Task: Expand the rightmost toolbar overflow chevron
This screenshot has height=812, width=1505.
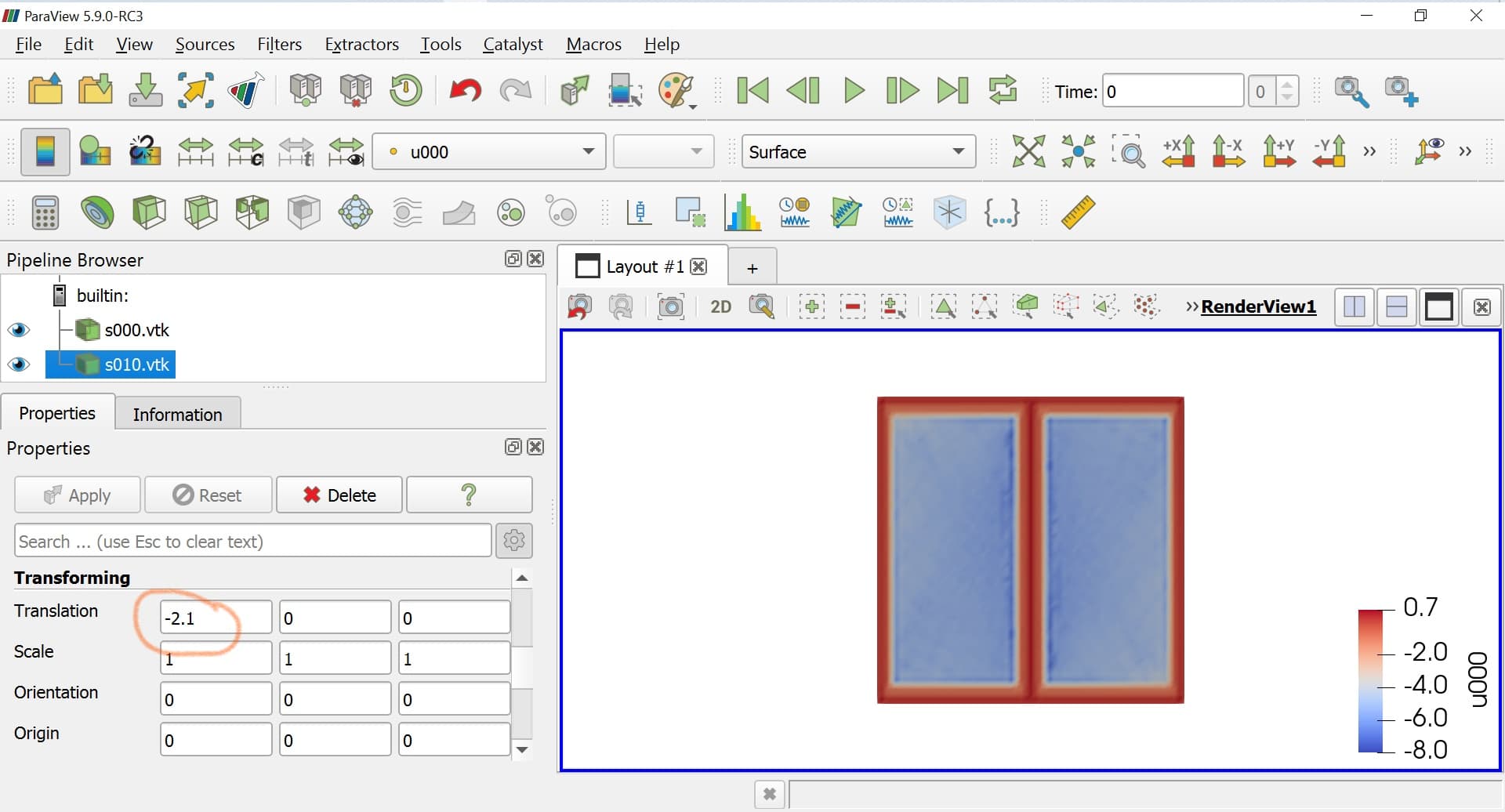Action: (1465, 151)
